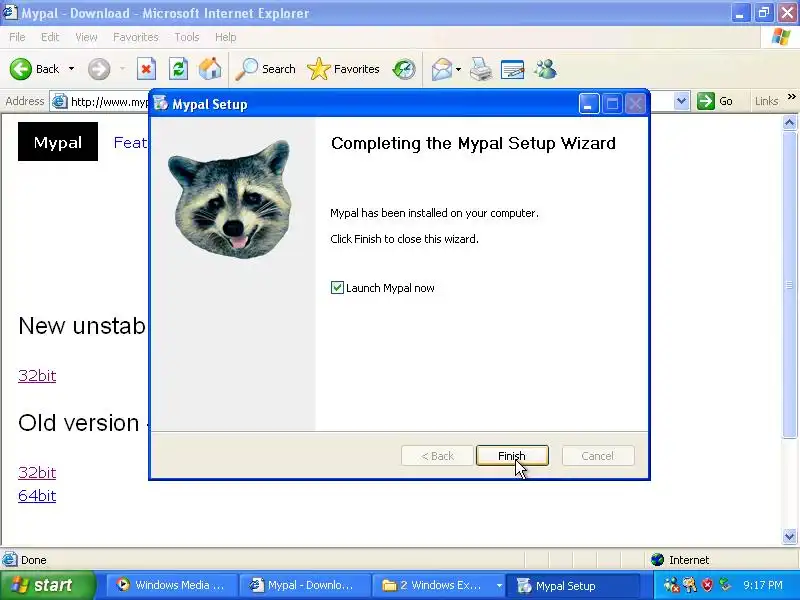Image resolution: width=800 pixels, height=600 pixels.
Task: Click the Internet zone globe in status bar
Action: [x=657, y=560]
